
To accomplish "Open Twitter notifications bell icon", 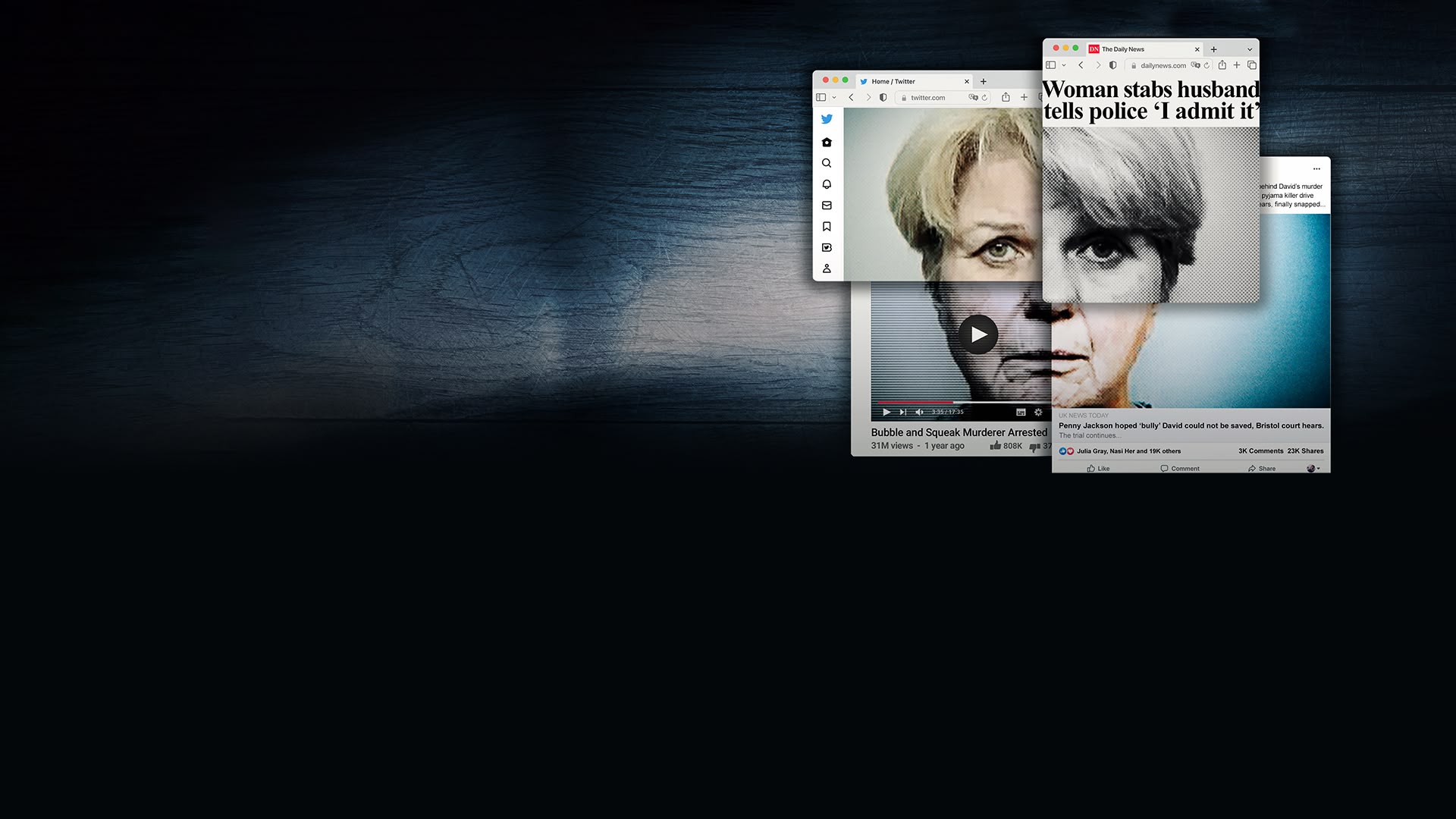I will [x=827, y=184].
